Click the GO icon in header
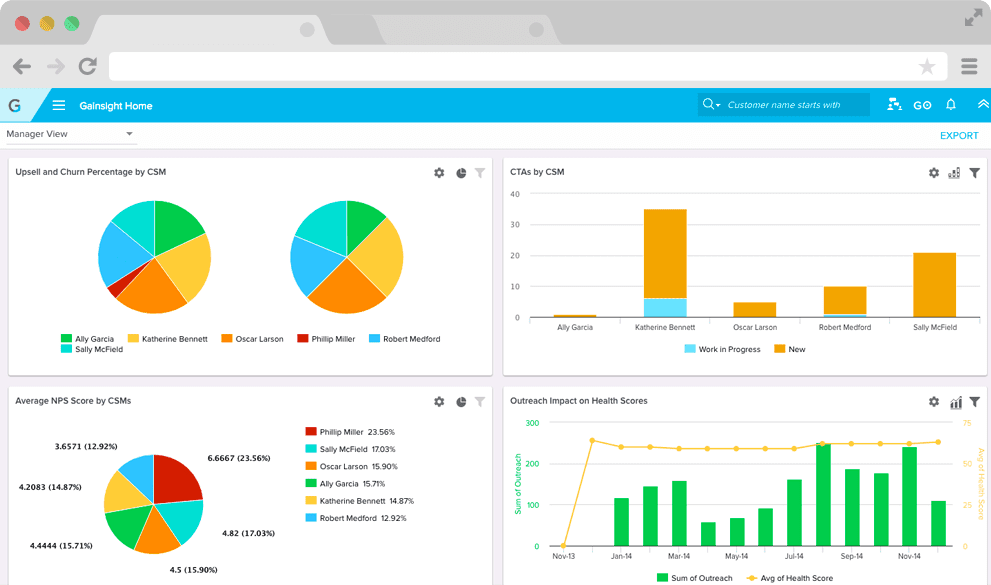 coord(922,105)
